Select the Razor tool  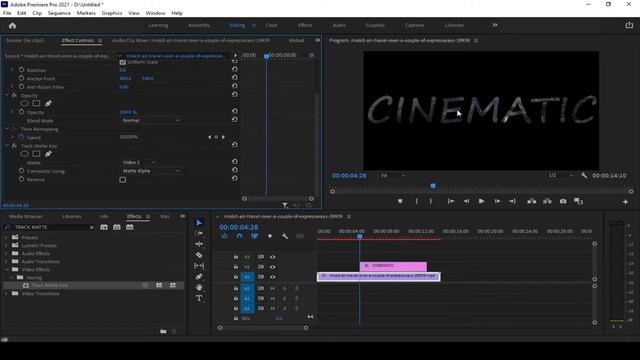coord(199,255)
